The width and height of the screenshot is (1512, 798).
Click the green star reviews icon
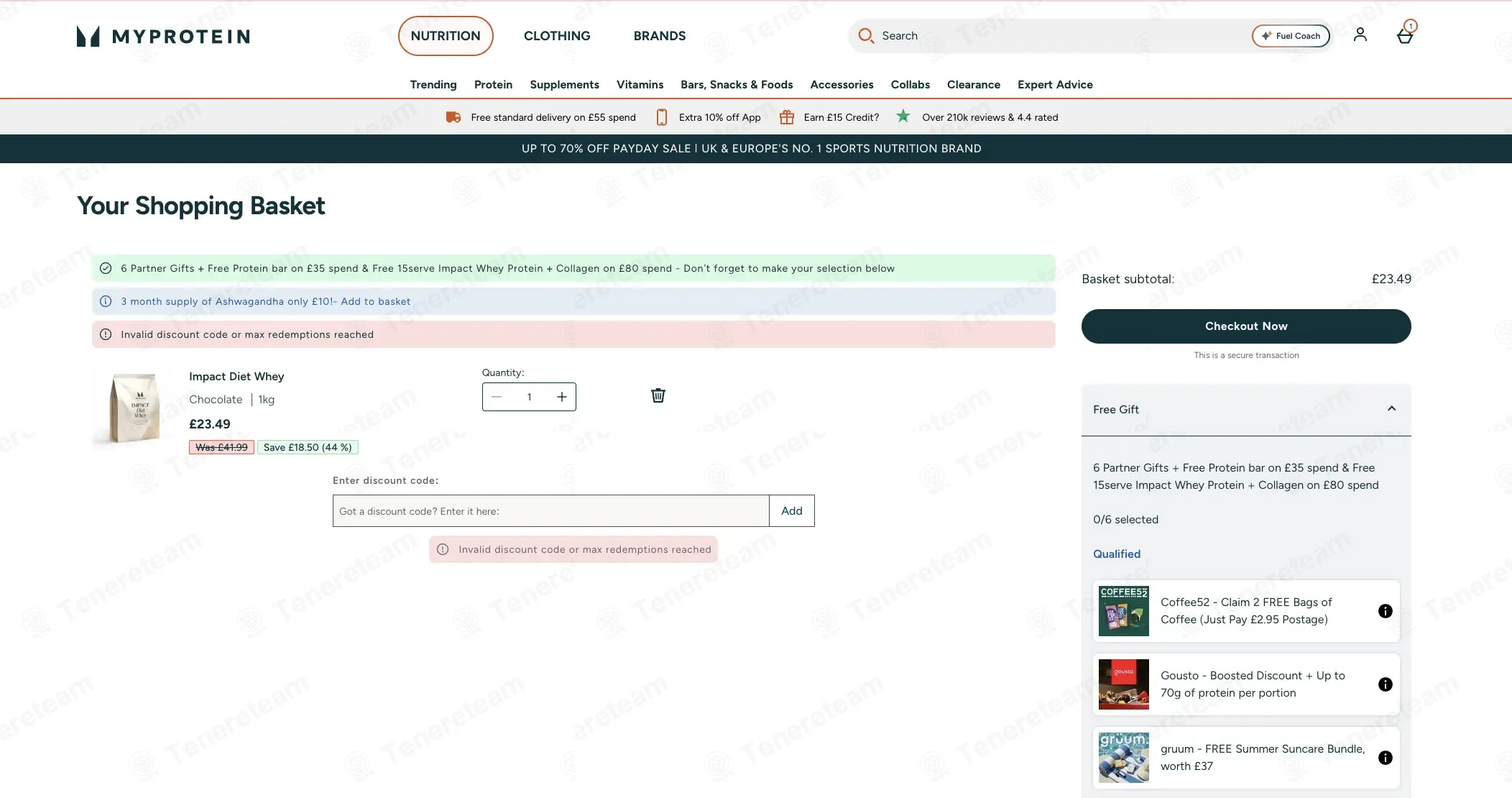tap(903, 116)
